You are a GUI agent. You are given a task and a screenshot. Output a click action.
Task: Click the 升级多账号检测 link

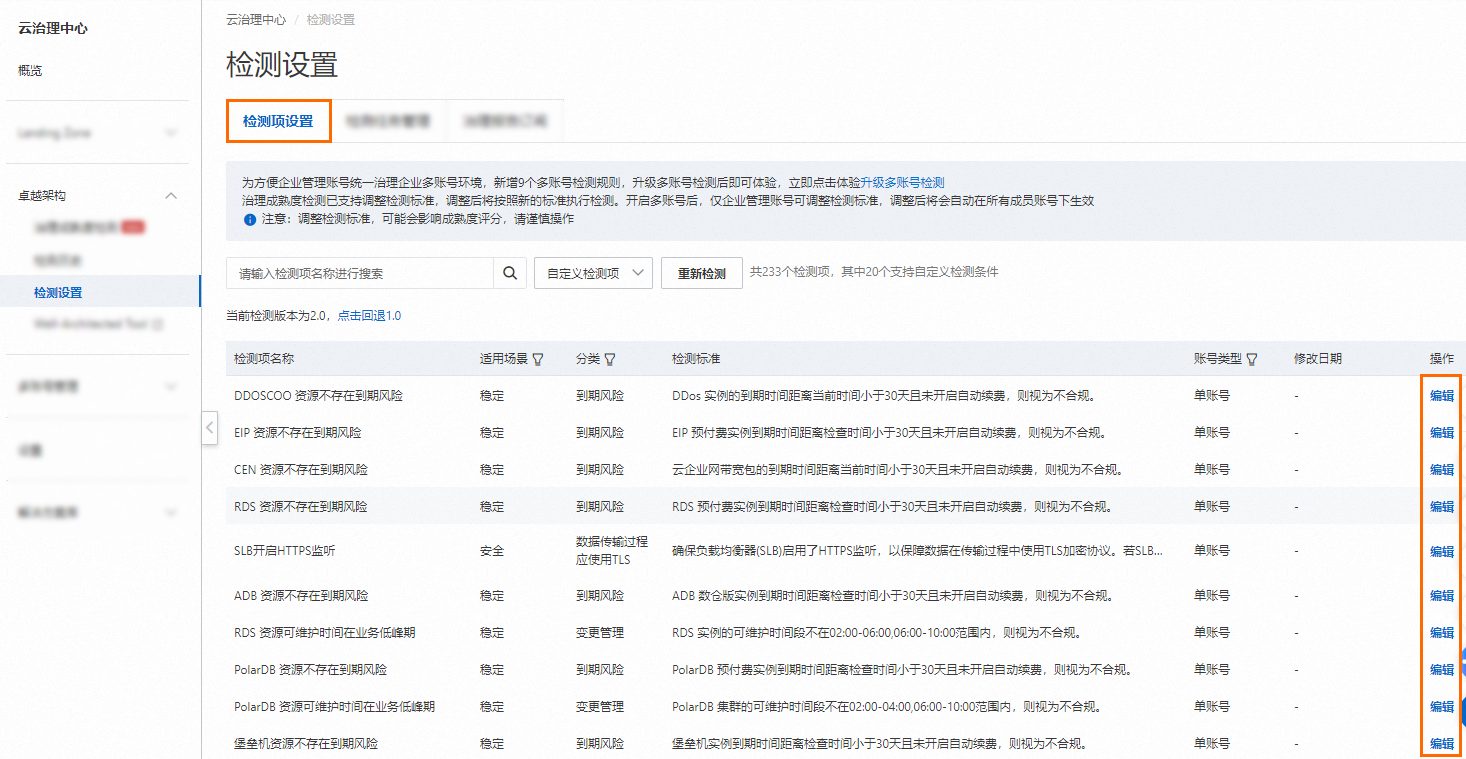[x=903, y=183]
